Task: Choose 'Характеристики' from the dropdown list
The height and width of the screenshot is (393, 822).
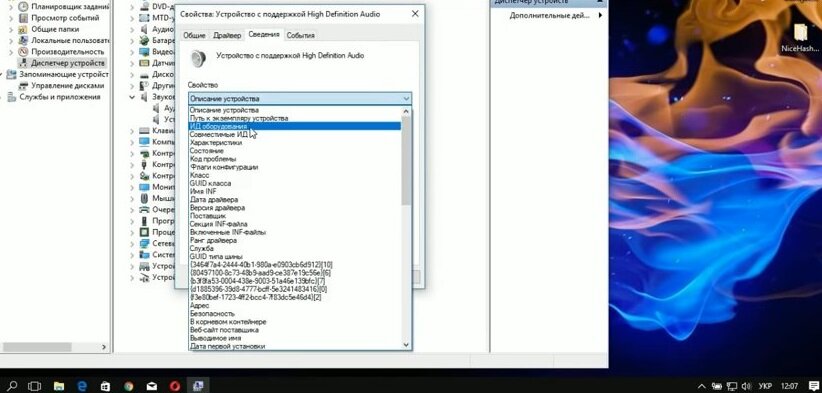Action: pos(295,143)
